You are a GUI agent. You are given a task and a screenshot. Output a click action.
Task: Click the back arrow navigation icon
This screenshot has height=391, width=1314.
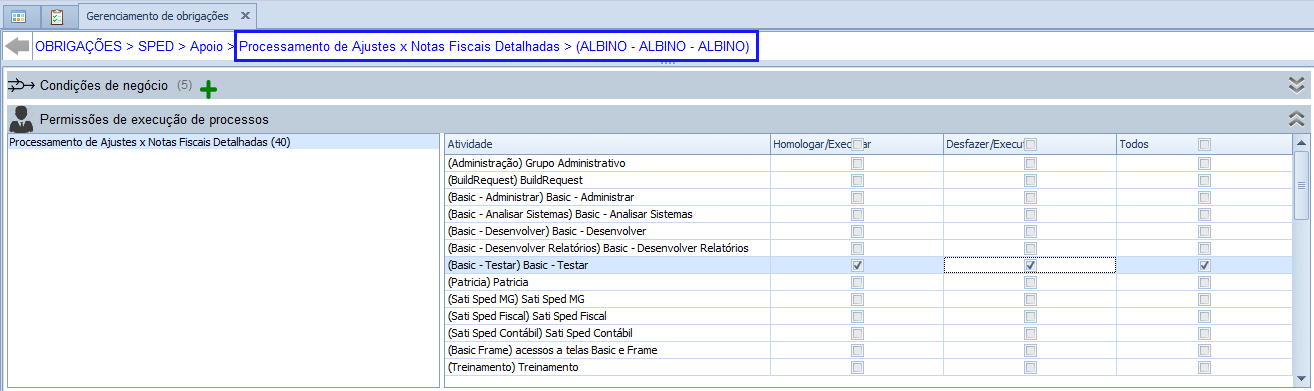coord(17,46)
